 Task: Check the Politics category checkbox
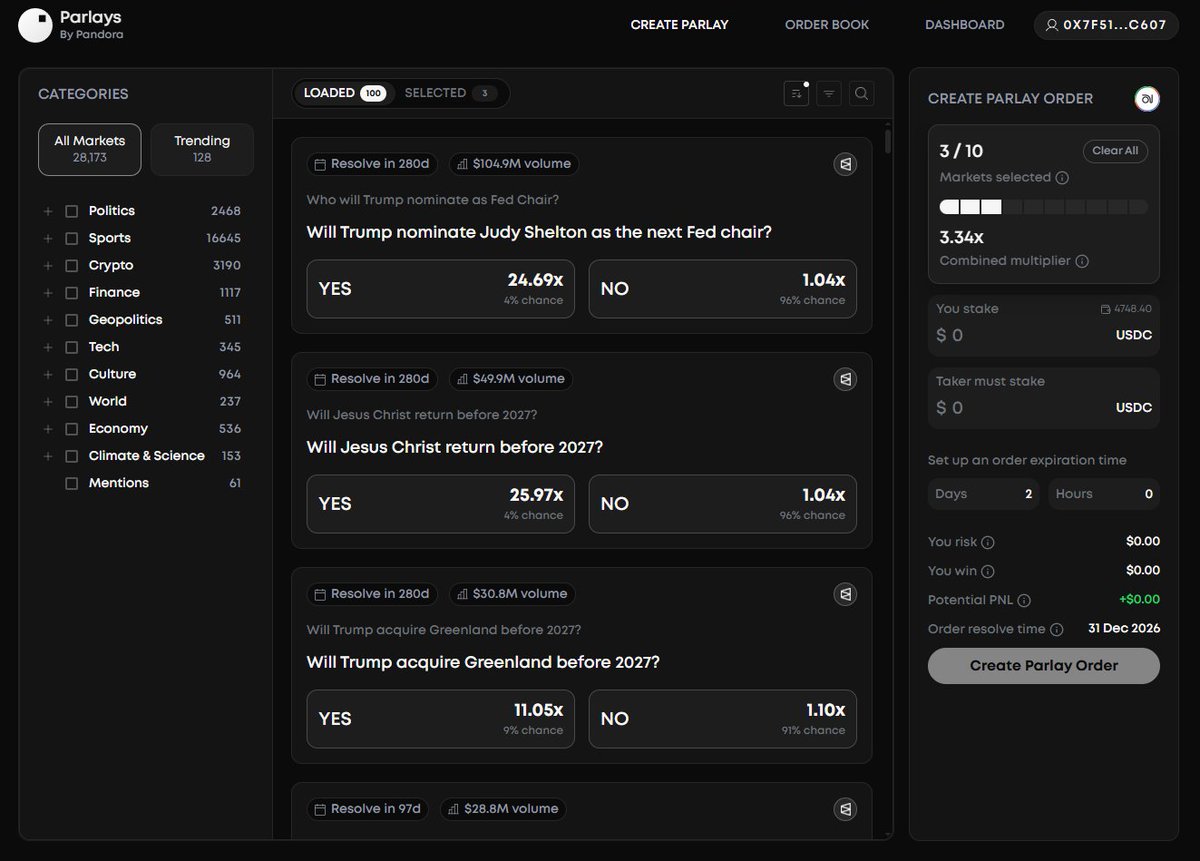(x=71, y=211)
